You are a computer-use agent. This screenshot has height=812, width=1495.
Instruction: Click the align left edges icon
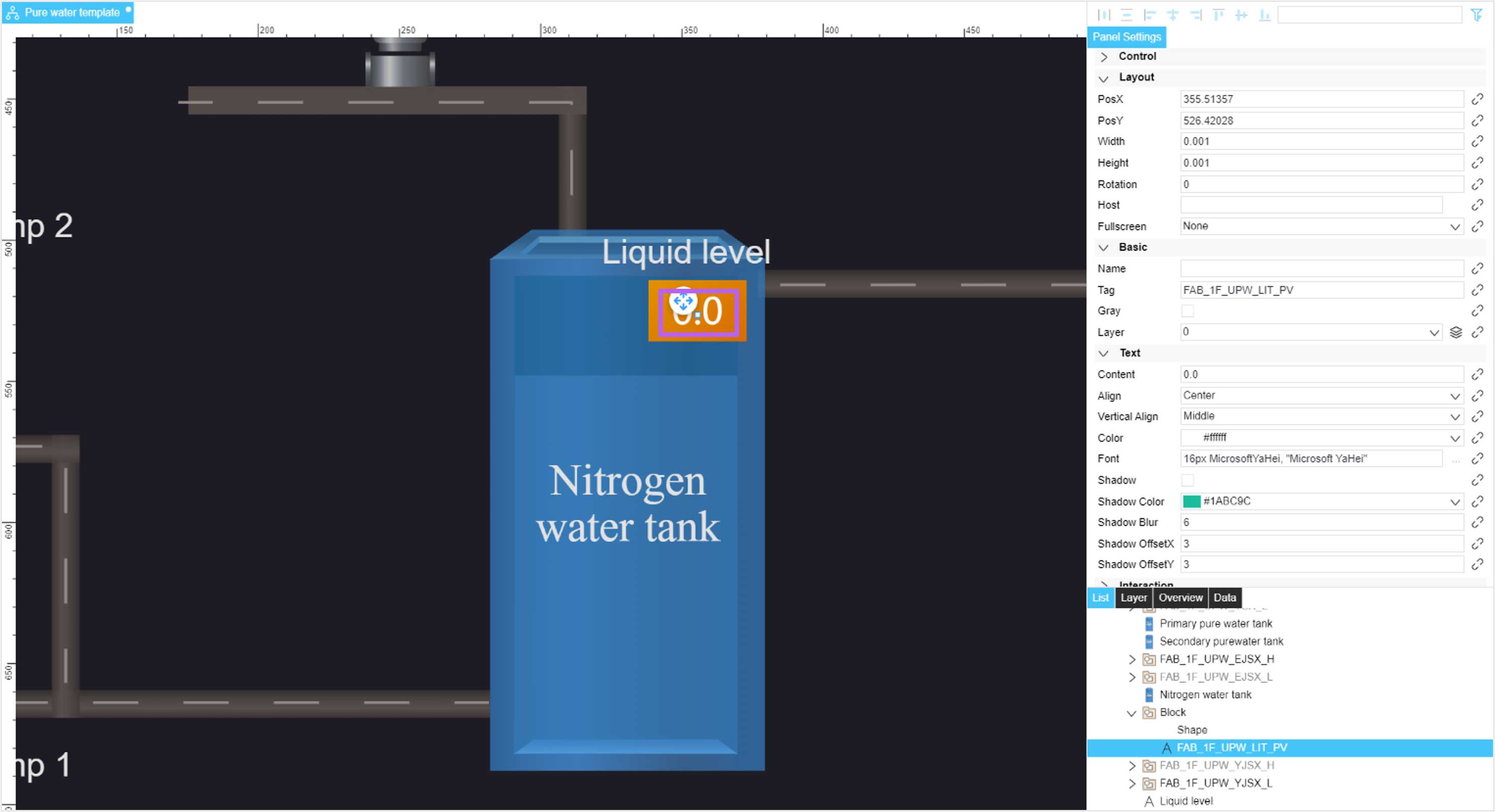click(1150, 15)
